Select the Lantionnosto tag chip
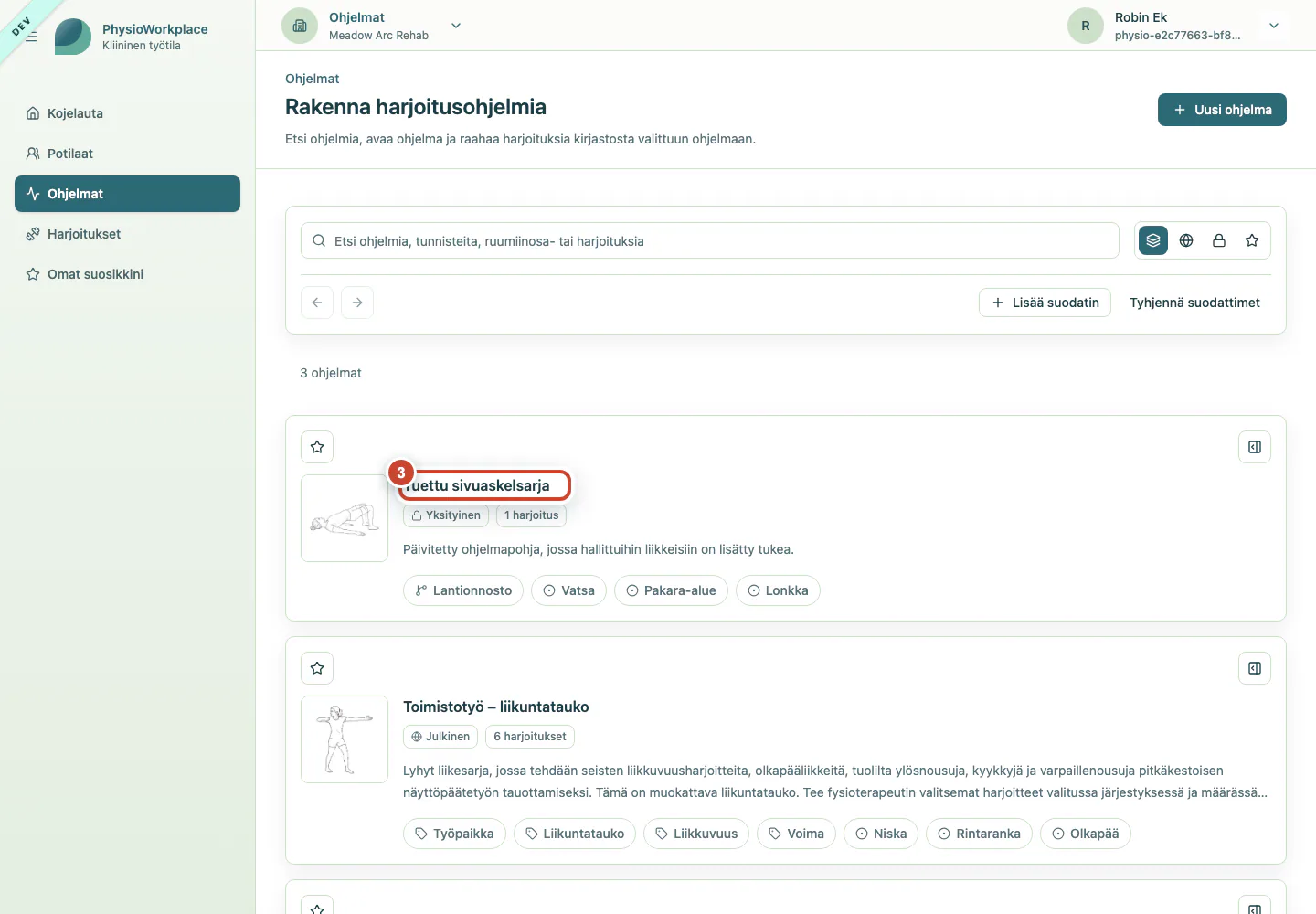Viewport: 1316px width, 914px height. [463, 590]
